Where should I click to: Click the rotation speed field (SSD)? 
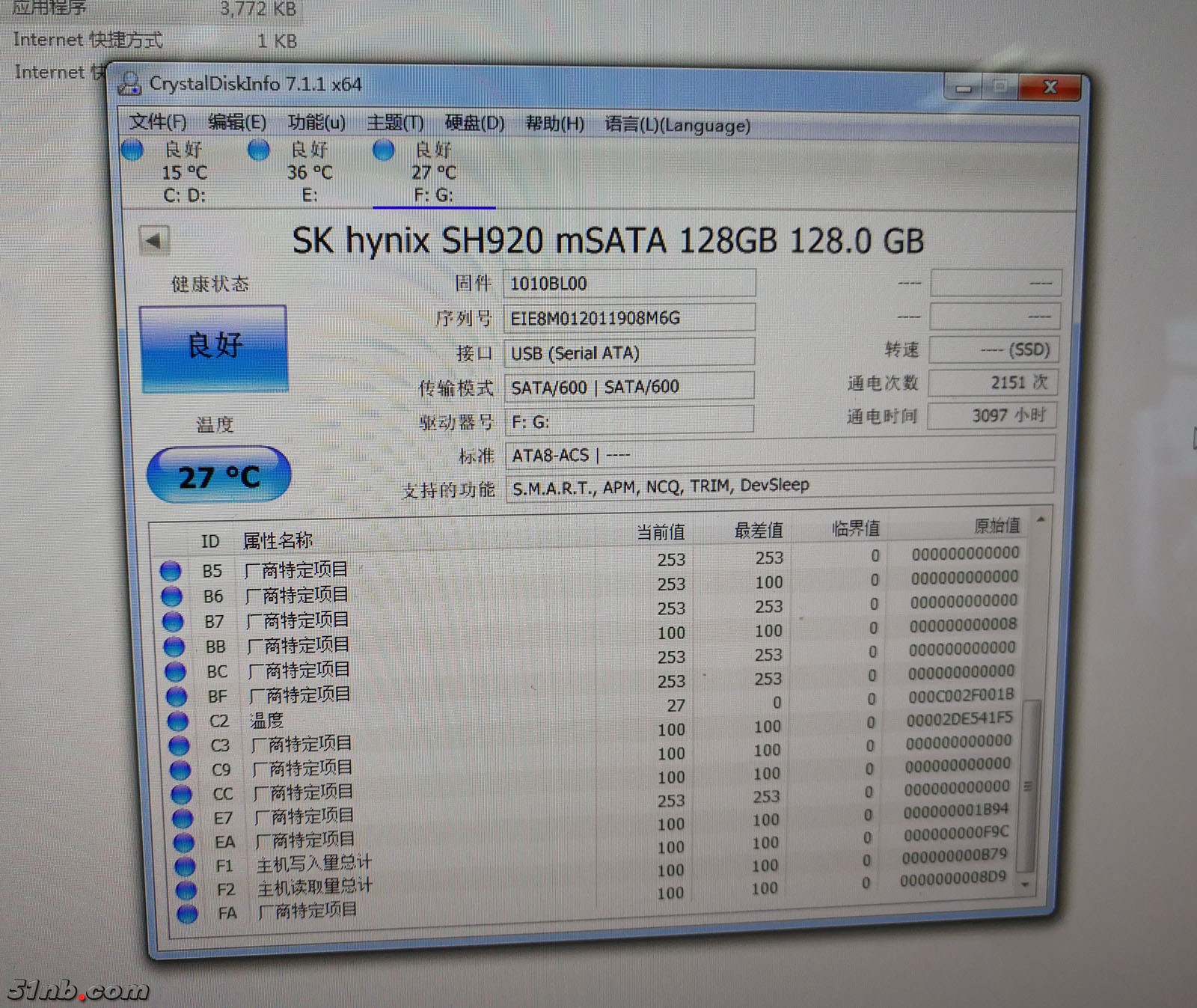pyautogui.click(x=993, y=349)
